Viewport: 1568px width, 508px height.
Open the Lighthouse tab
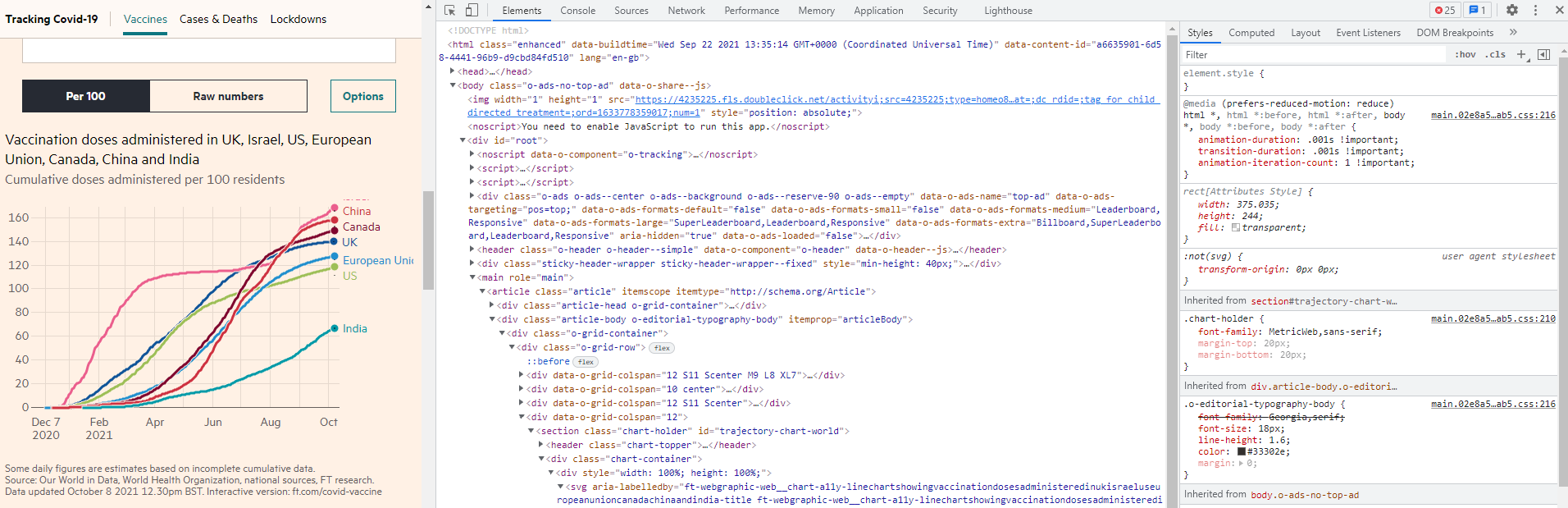[1008, 11]
